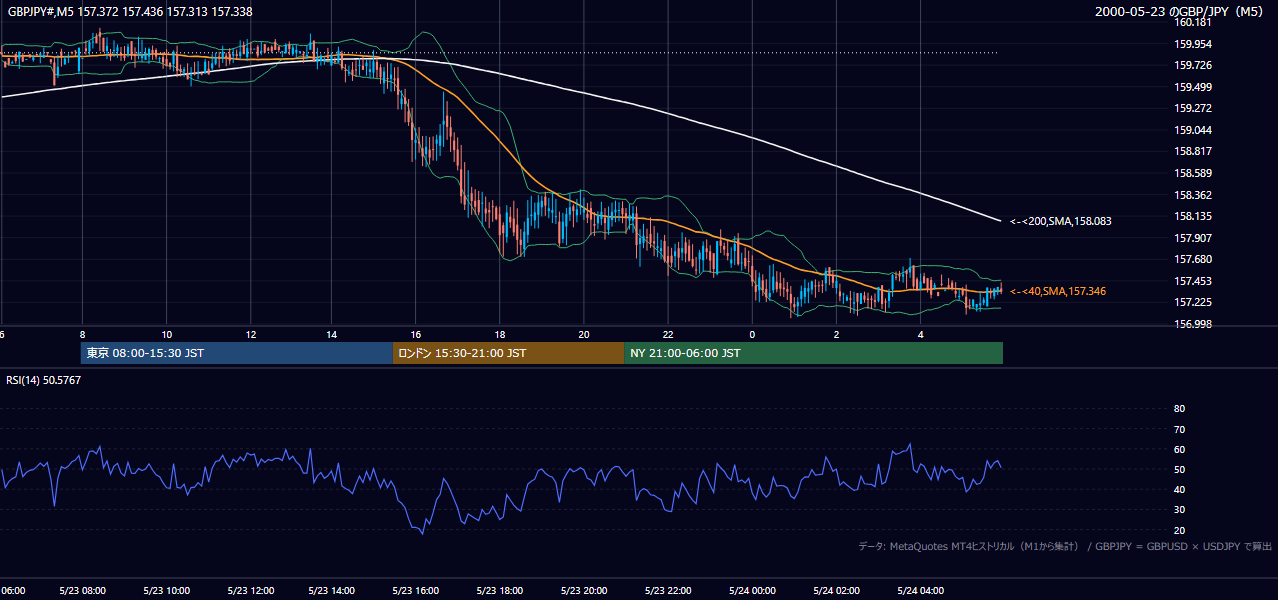Click the chart title 2000-05-23 のGBP/JPY (M5)
This screenshot has height=600, width=1278.
point(1181,11)
